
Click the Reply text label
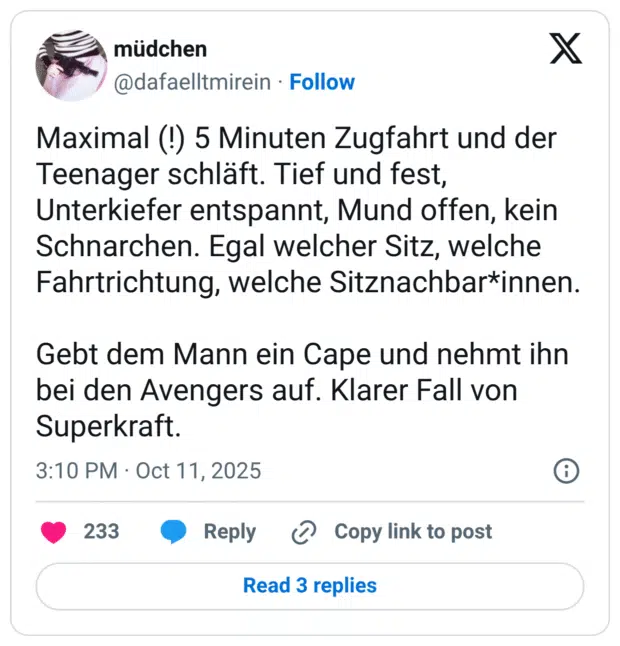[x=229, y=532]
